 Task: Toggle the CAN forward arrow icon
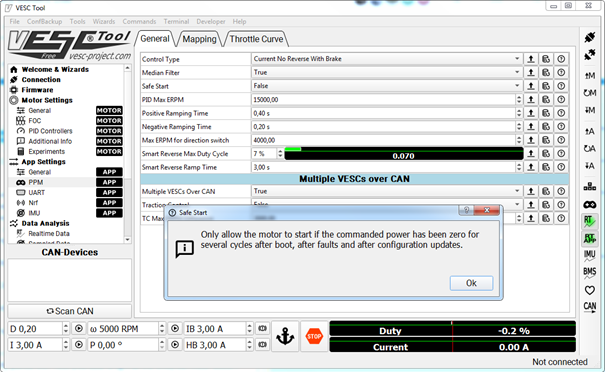(590, 307)
